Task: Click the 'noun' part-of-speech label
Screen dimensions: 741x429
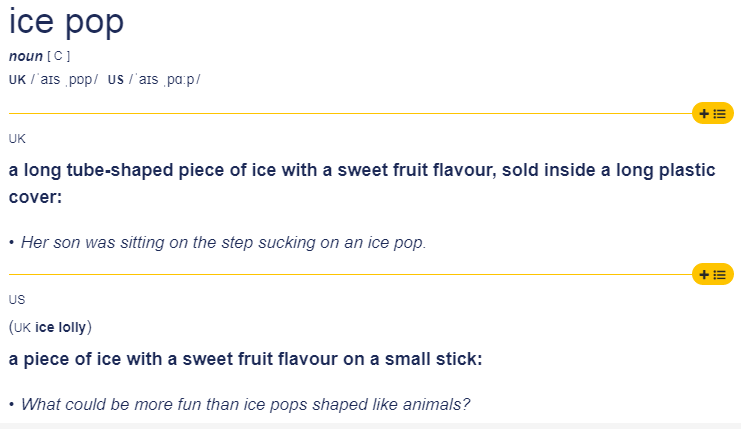Action: coord(26,56)
